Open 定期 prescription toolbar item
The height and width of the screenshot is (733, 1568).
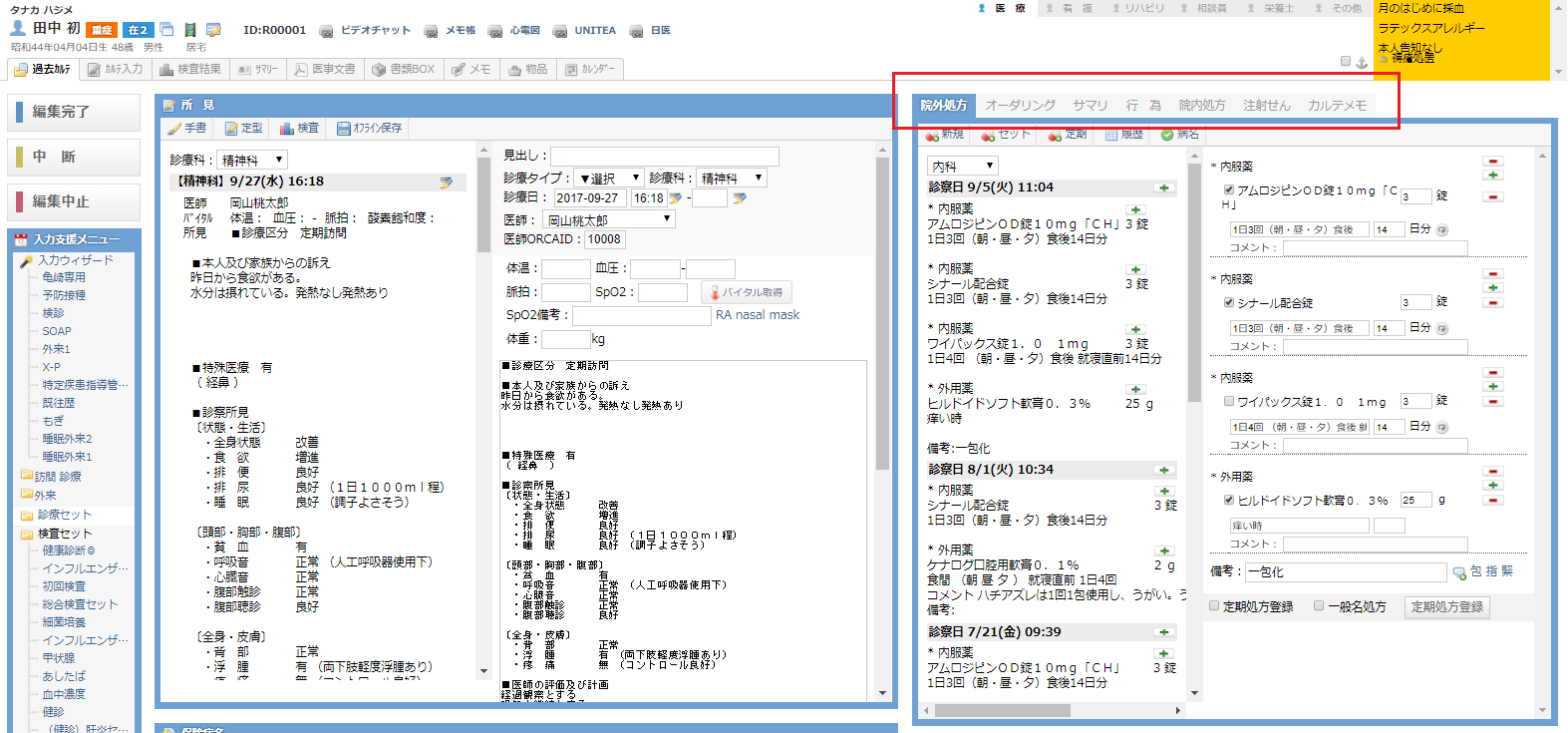1067,135
